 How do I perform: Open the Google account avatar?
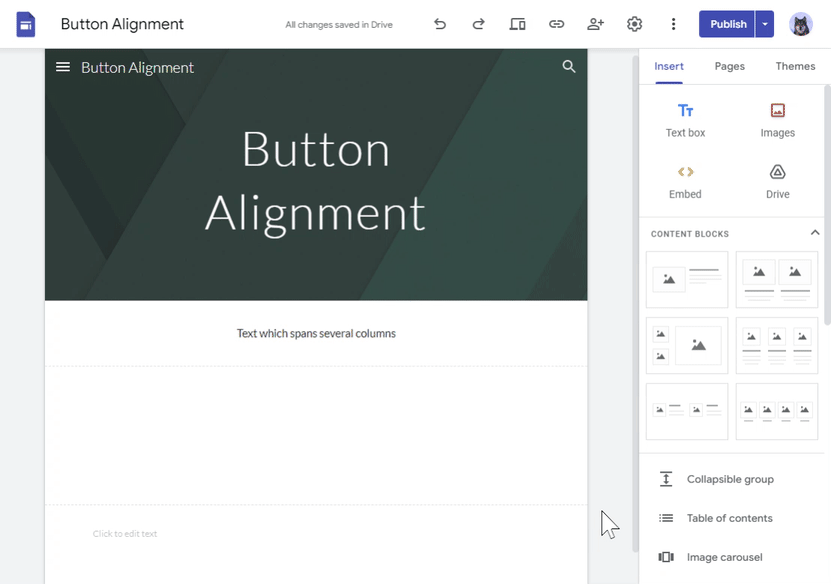(x=801, y=24)
